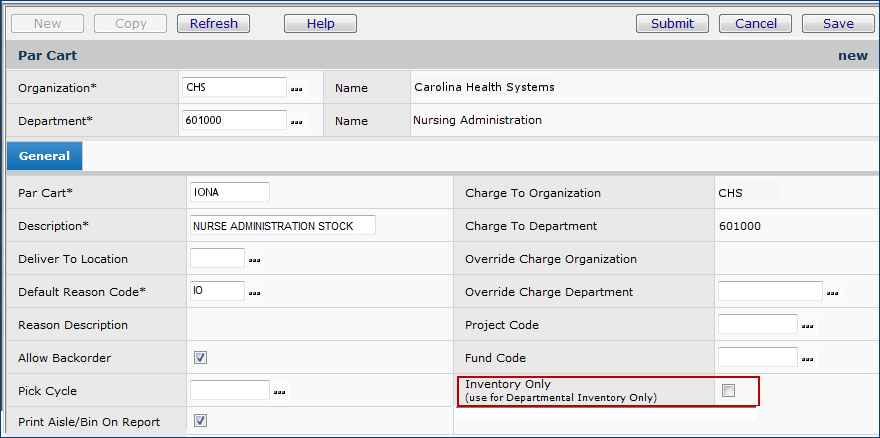Open the Help page
Screen dimensions: 880x438
320,23
